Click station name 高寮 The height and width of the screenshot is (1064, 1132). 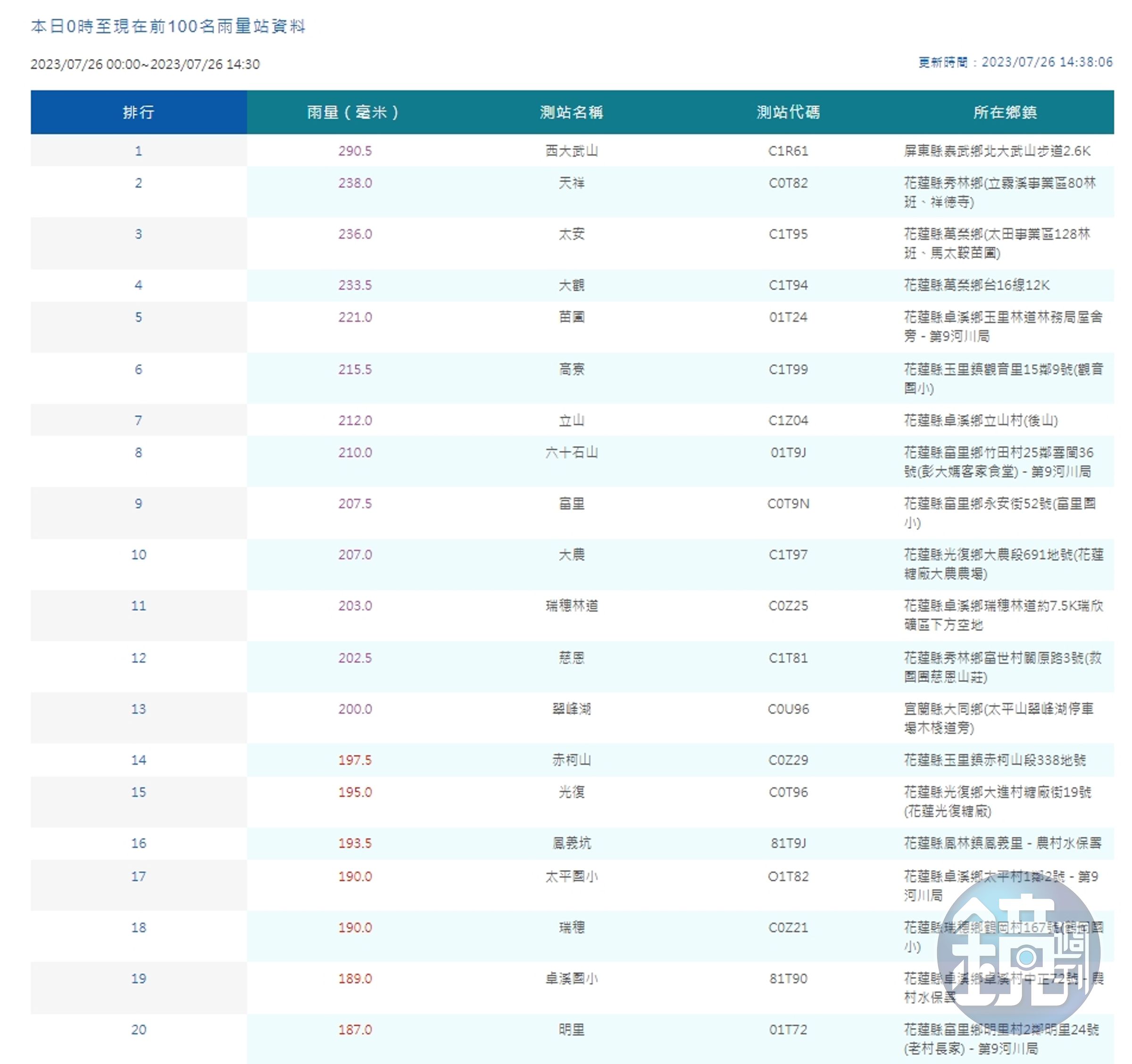(572, 369)
